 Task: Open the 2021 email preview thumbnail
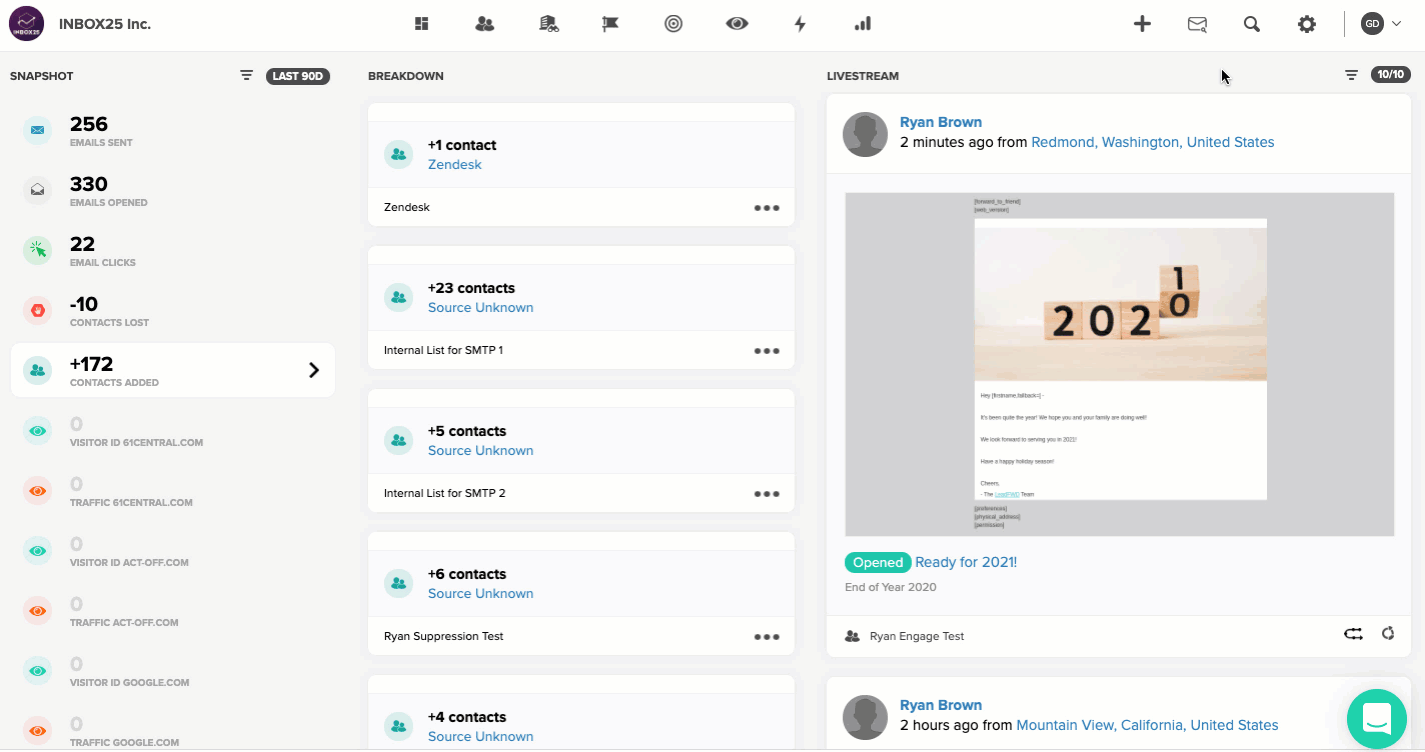point(1120,364)
